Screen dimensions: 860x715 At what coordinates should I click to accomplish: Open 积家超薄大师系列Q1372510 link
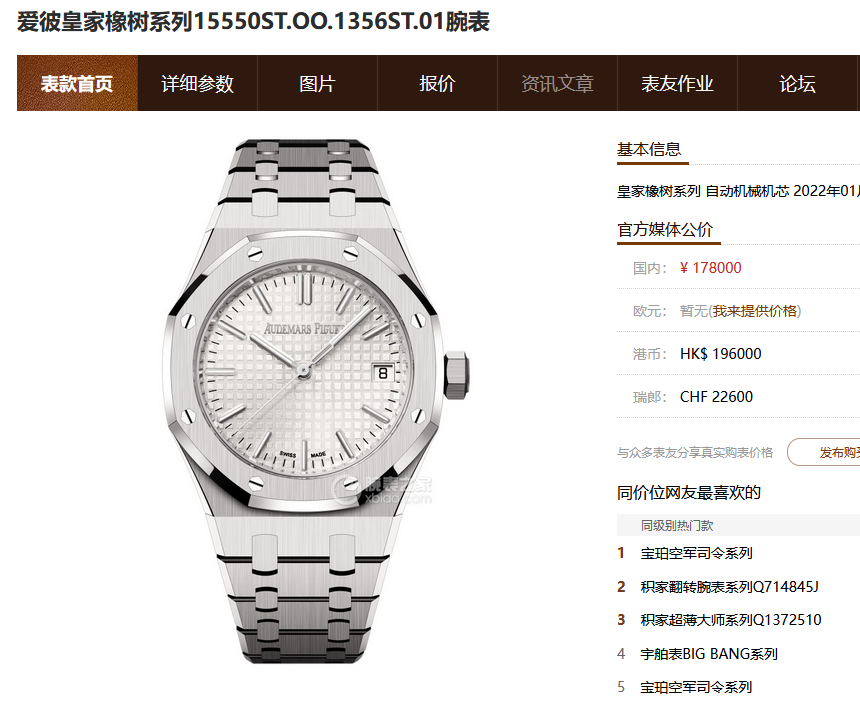pos(731,620)
